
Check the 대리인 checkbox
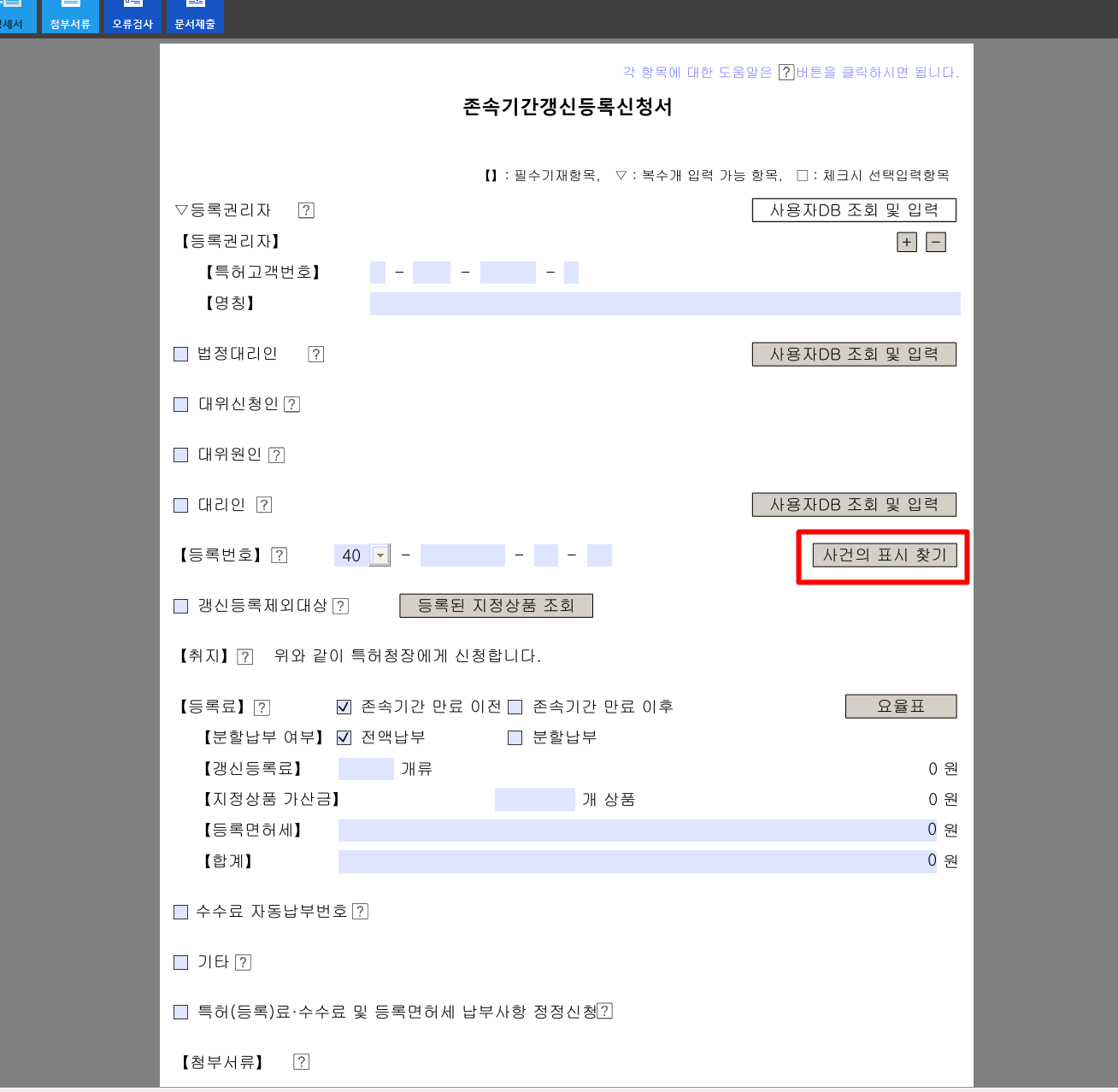pyautogui.click(x=181, y=505)
